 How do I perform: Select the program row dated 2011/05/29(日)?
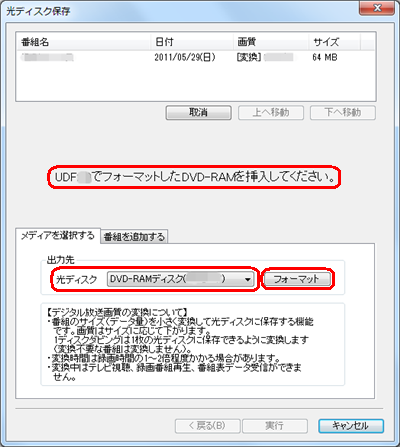[196, 57]
